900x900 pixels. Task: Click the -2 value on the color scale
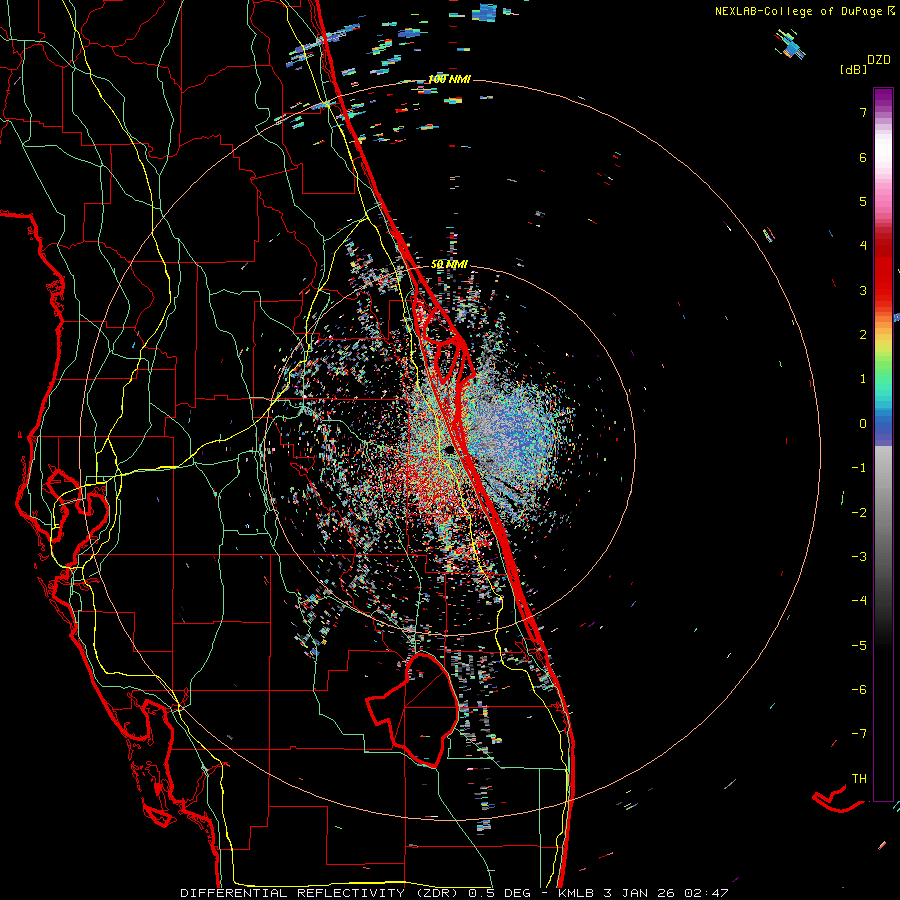(859, 513)
